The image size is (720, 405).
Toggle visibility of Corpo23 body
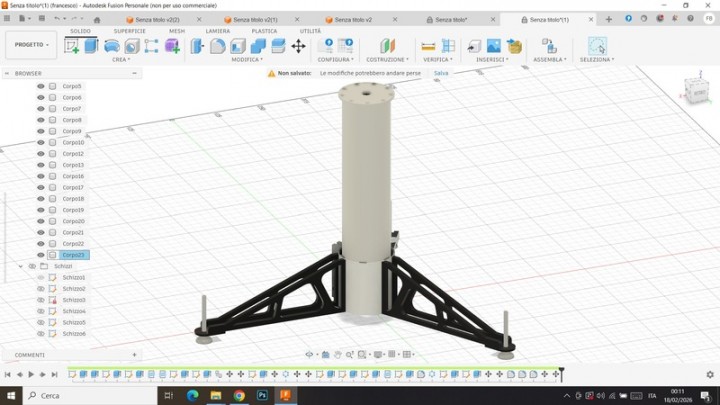(41, 255)
